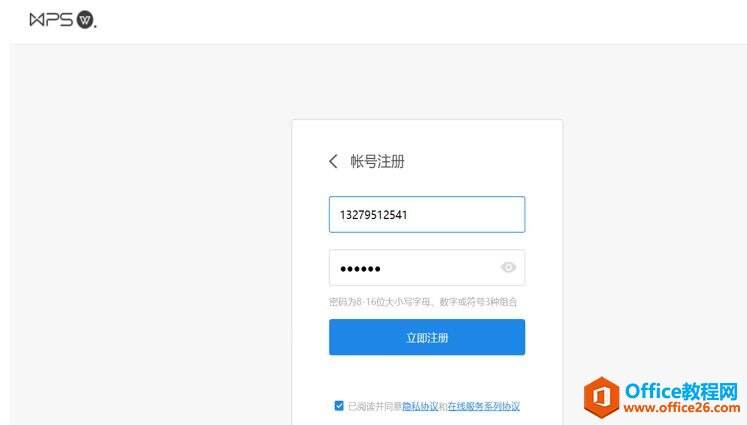Image resolution: width=747 pixels, height=425 pixels.
Task: Click the circular W icon beside WPS
Action: tap(85, 20)
